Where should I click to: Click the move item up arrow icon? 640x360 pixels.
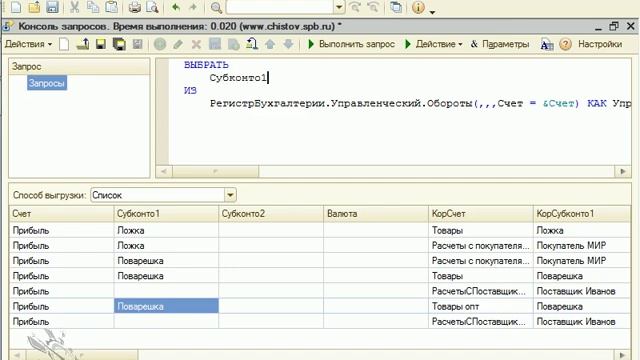pyautogui.click(x=270, y=44)
